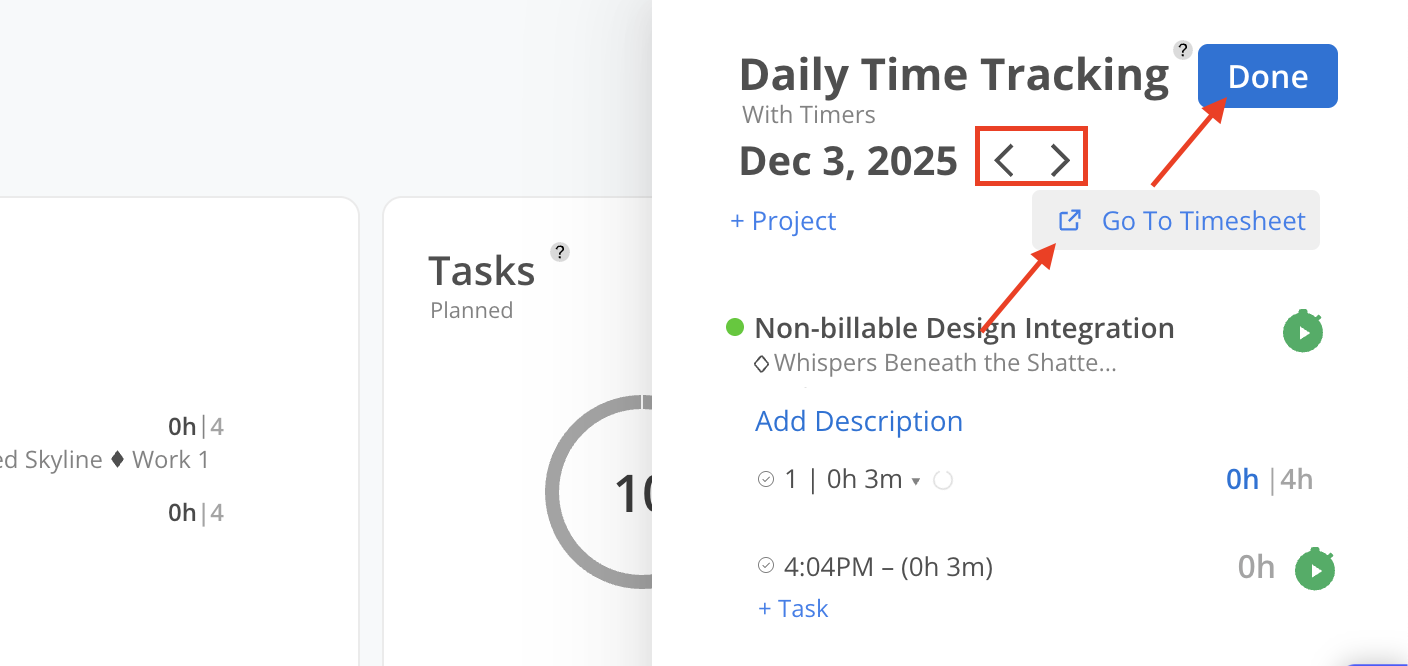Viewport: 1408px width, 666px height.
Task: Click the Tasks planned donut chart
Action: tap(598, 492)
